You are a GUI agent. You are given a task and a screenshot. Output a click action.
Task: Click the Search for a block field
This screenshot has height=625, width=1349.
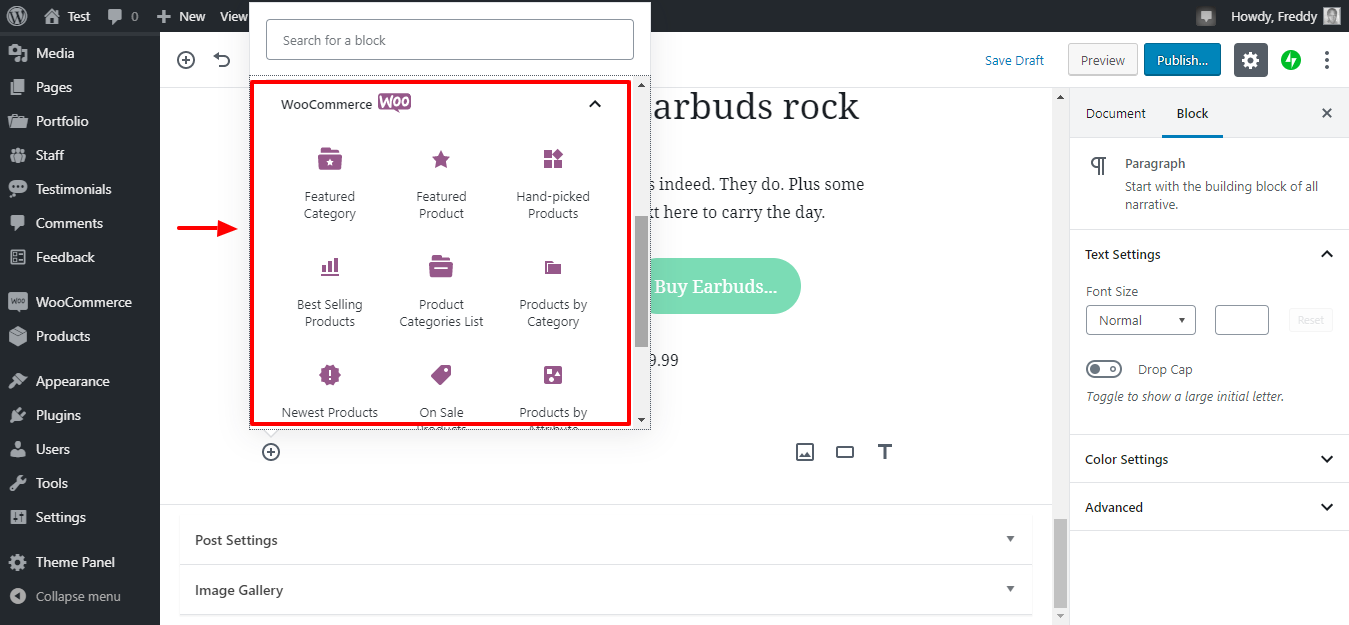pos(450,40)
